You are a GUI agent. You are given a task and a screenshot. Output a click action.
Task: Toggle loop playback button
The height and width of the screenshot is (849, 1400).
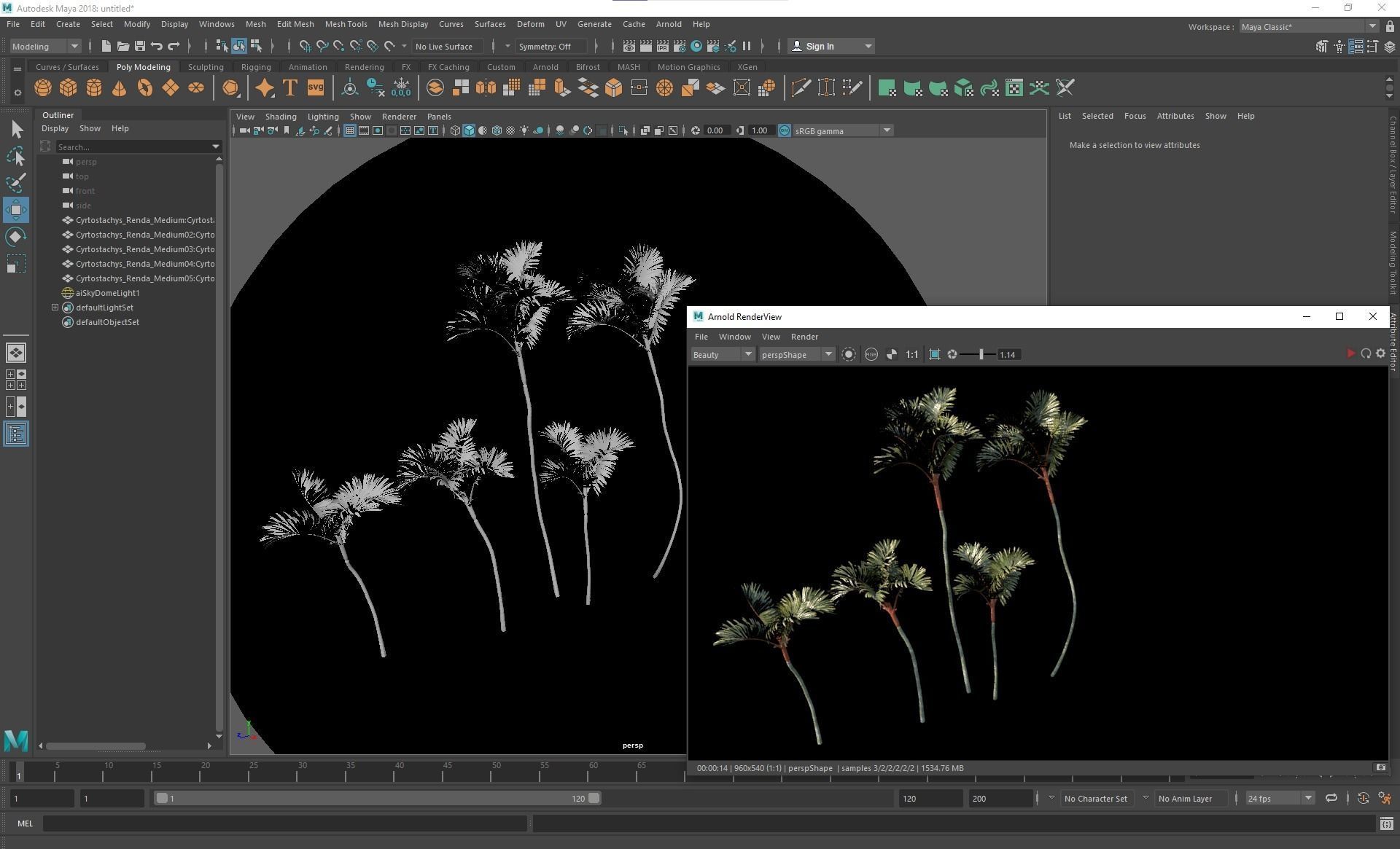pos(1331,798)
